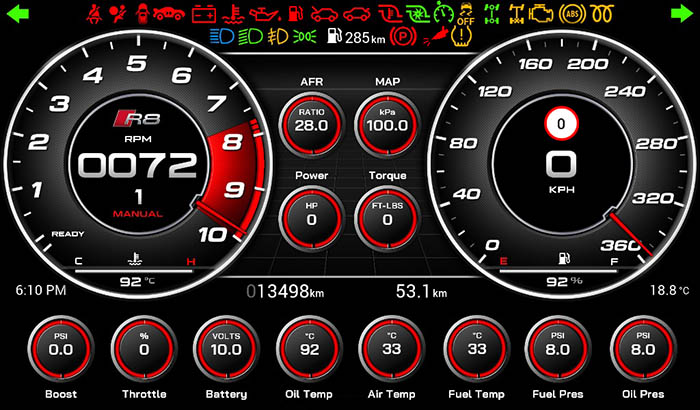This screenshot has width=700, height=410.
Task: Tap the yellow fog light icon
Action: point(278,37)
